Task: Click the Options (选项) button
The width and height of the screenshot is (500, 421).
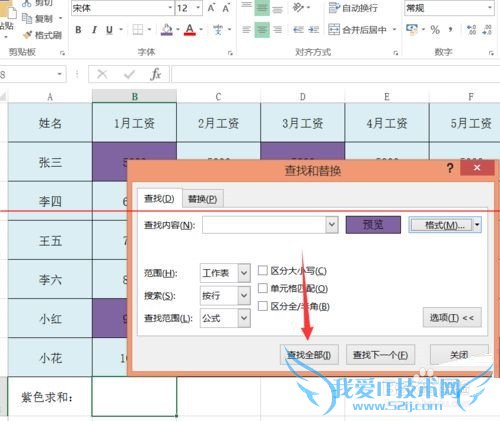Action: (x=452, y=318)
